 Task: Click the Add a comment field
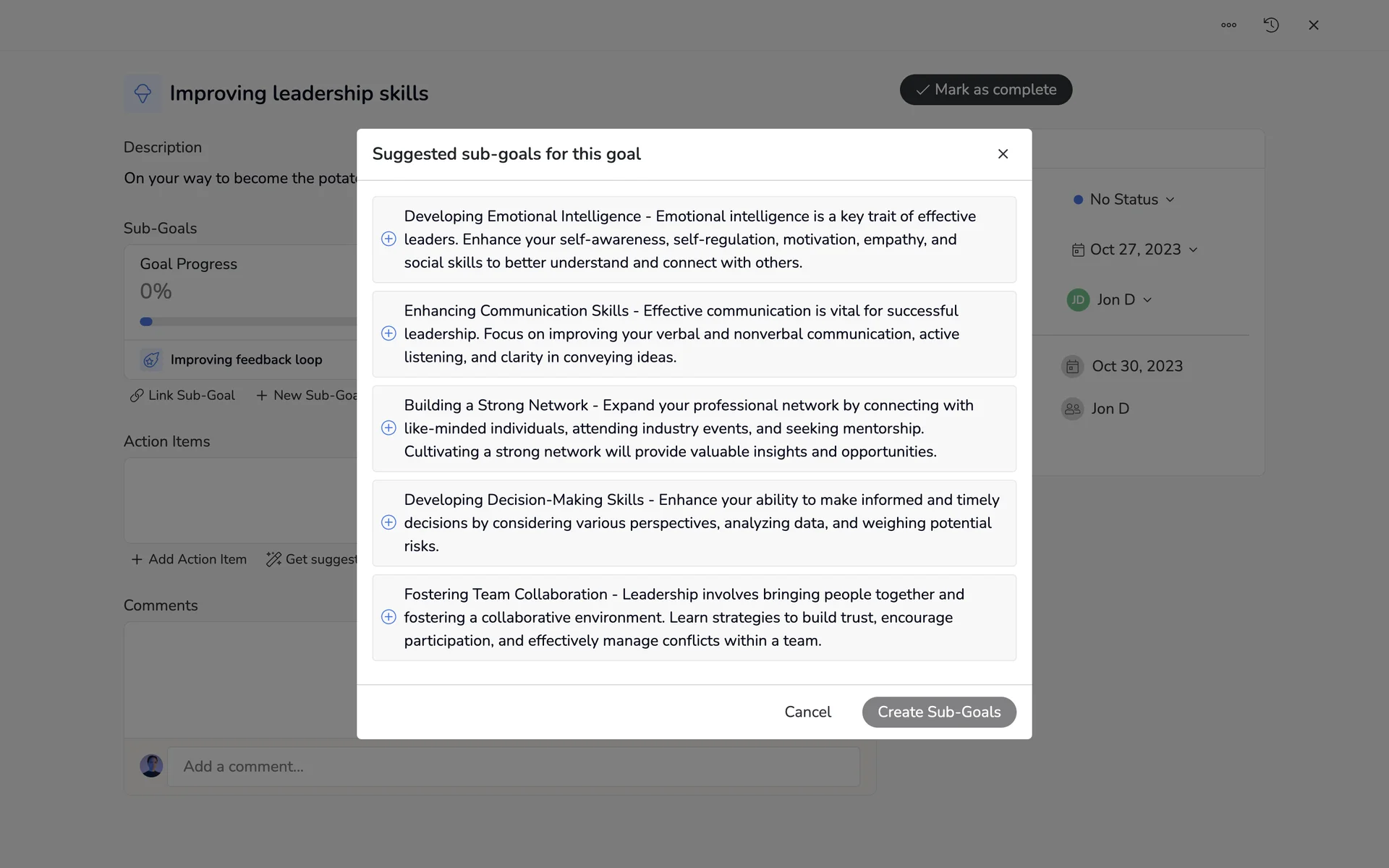point(514,767)
